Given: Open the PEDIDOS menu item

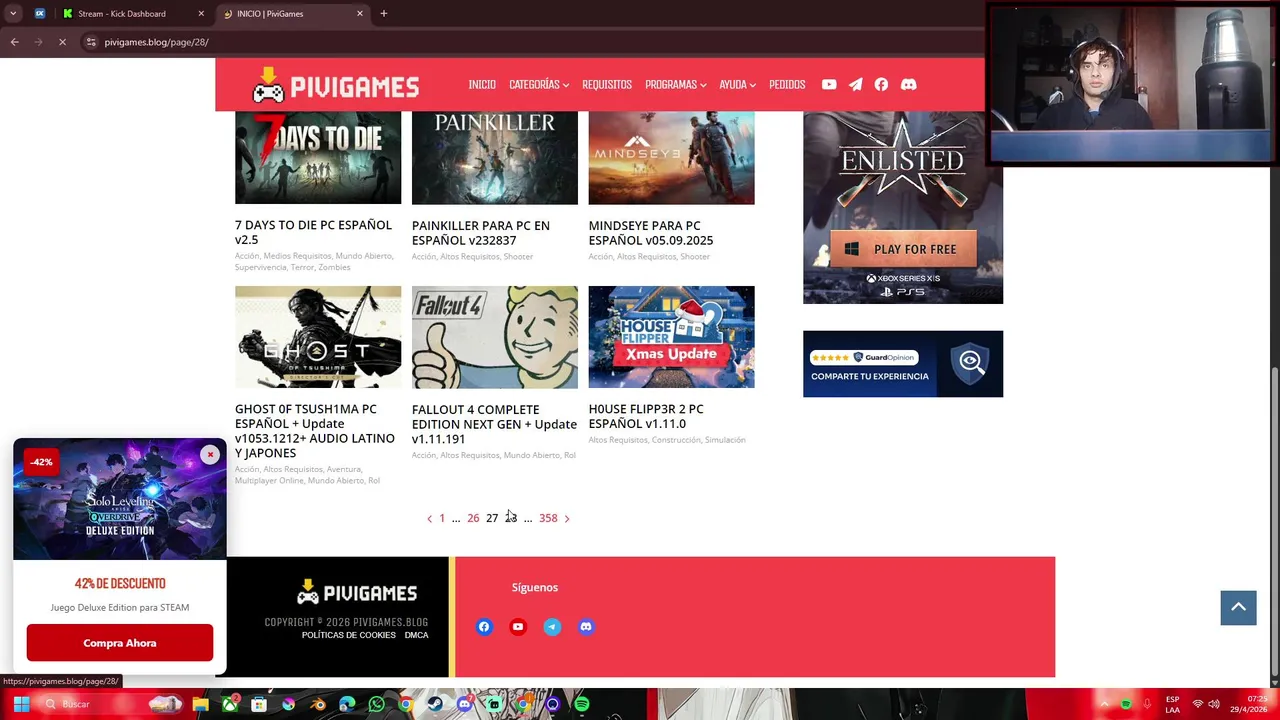Looking at the screenshot, I should click(787, 85).
